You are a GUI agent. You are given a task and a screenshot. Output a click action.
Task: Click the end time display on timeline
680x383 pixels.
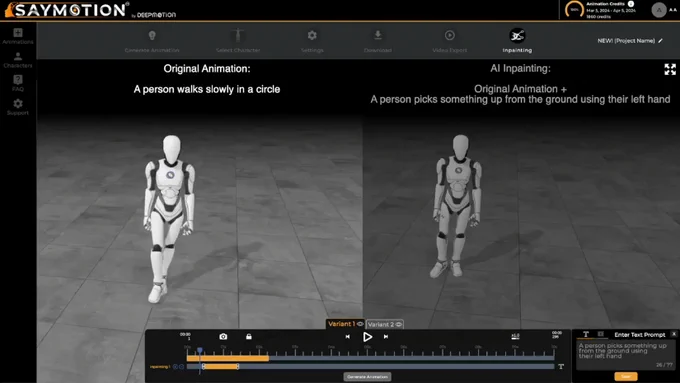(556, 334)
